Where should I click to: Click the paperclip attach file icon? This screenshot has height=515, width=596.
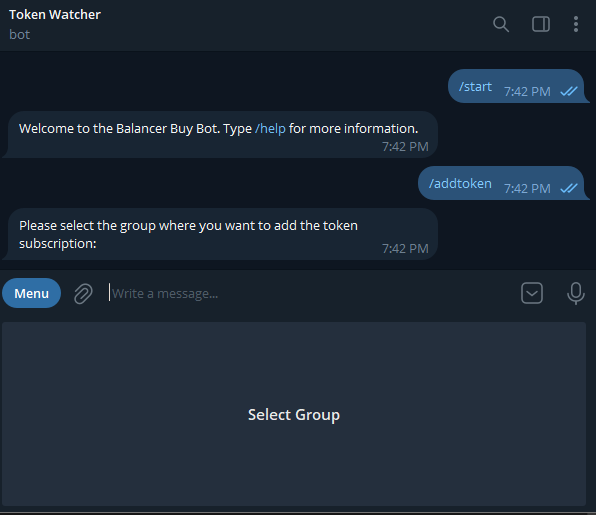point(83,293)
